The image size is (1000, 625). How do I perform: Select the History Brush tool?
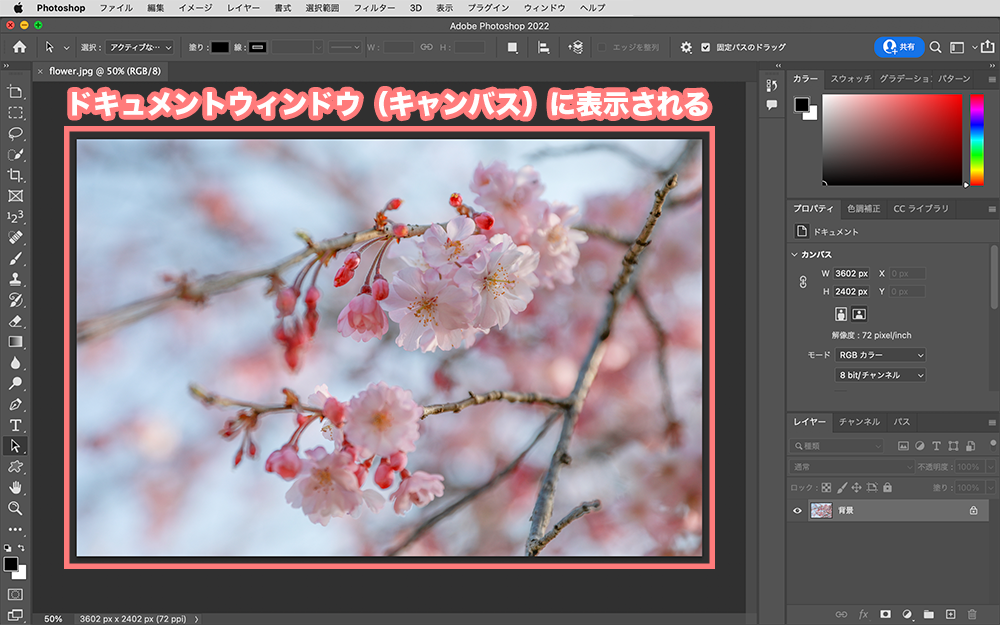[15, 300]
